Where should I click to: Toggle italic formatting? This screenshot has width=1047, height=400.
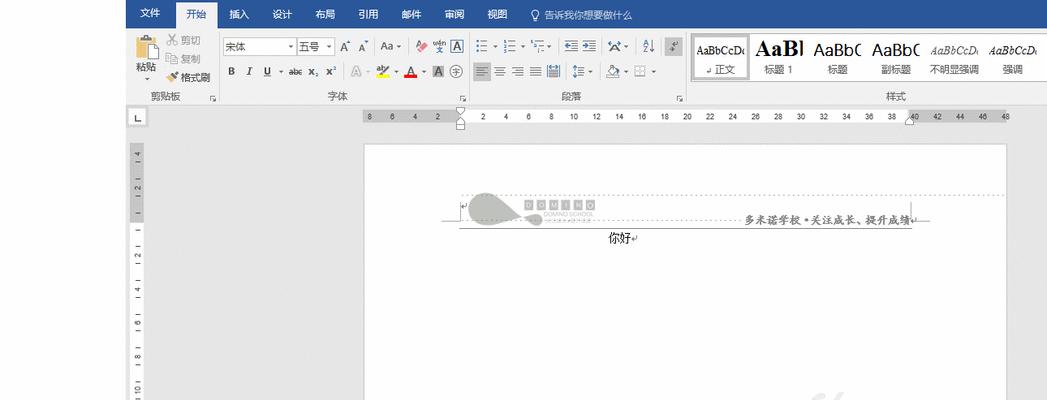[249, 71]
